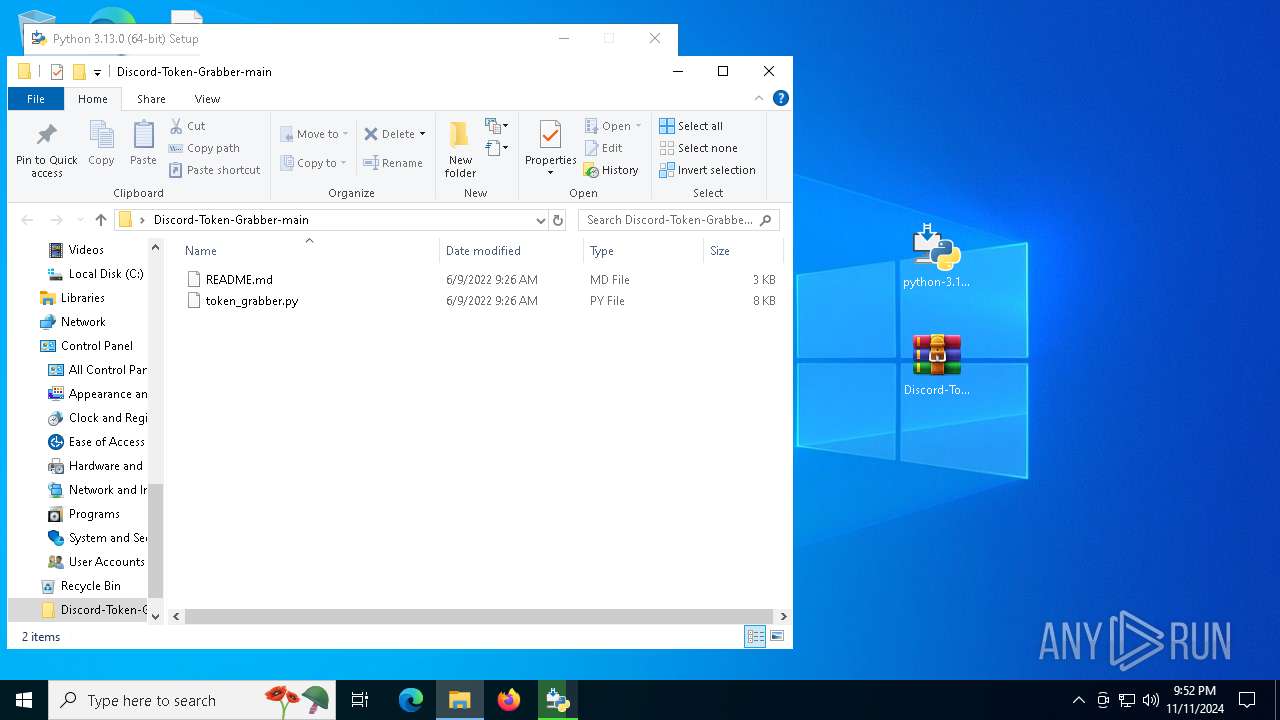Open the Copy to dropdown
Screen dimensions: 1280x720
pos(313,163)
